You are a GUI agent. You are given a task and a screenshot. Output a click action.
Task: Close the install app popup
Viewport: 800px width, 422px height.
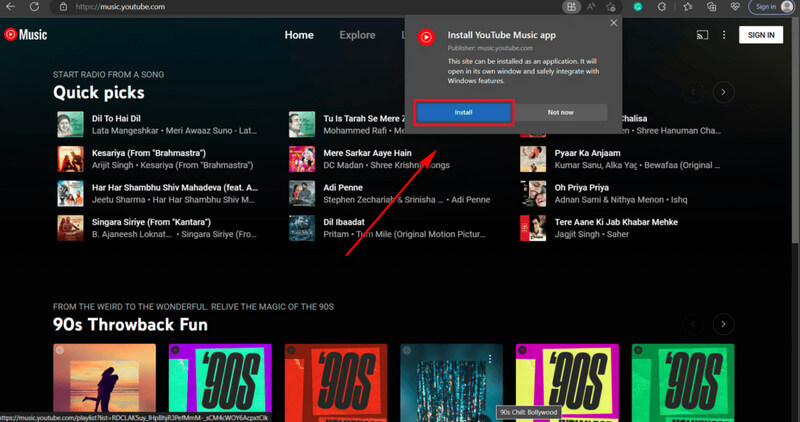pos(614,23)
